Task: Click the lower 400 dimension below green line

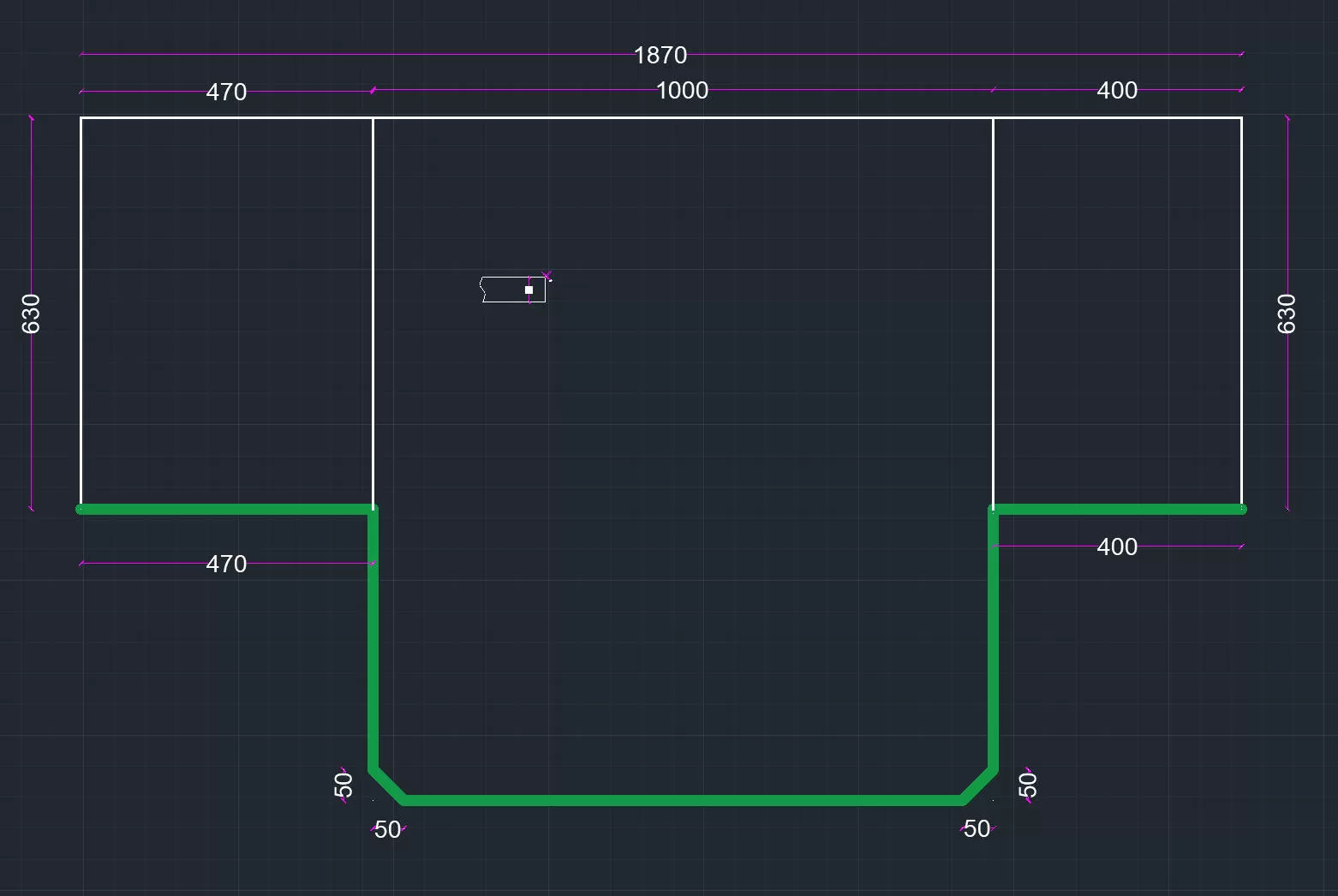Action: (1117, 547)
